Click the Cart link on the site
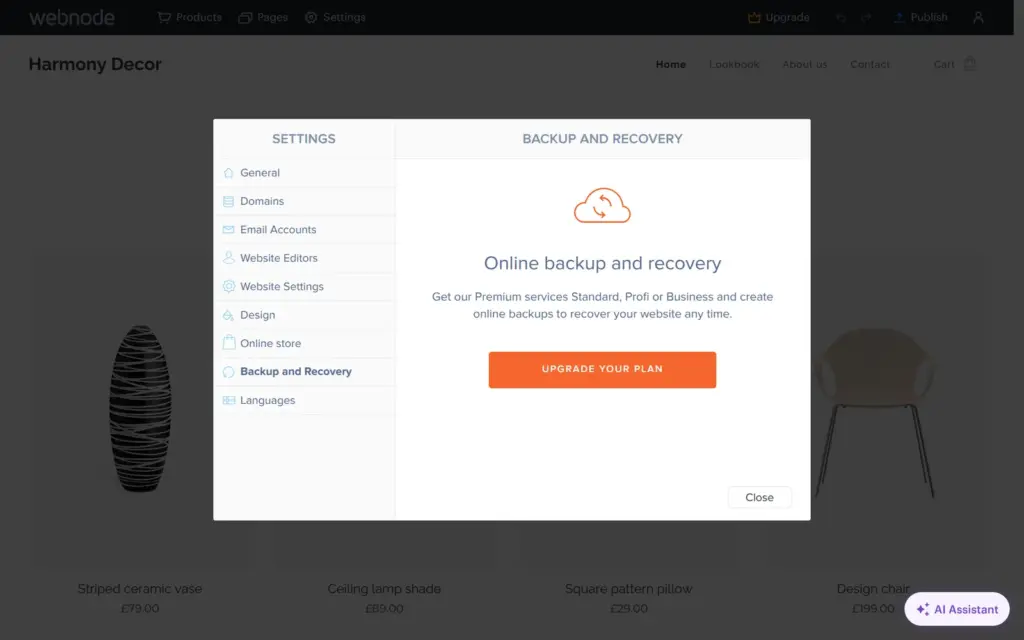Screen dimensions: 1024x640 pyautogui.click(x=944, y=64)
